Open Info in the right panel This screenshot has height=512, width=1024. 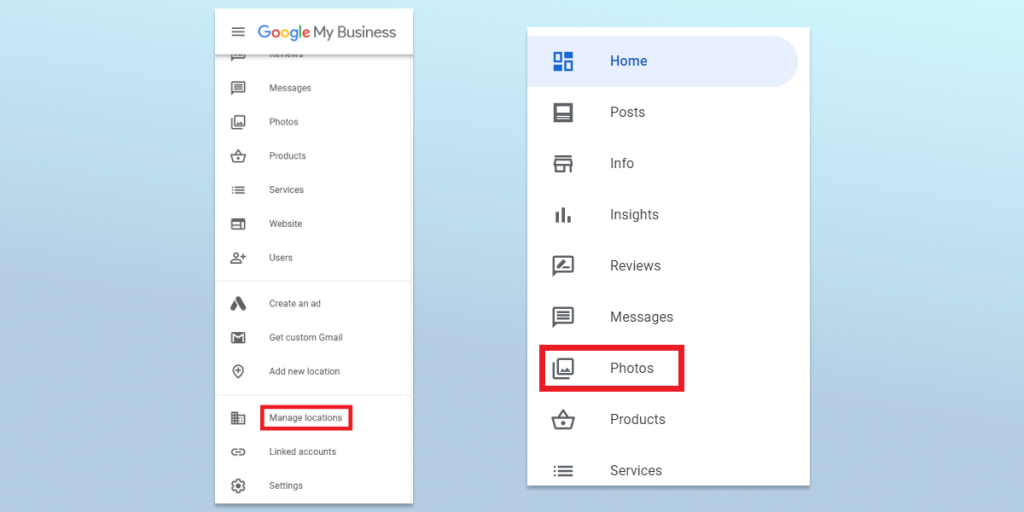(622, 163)
